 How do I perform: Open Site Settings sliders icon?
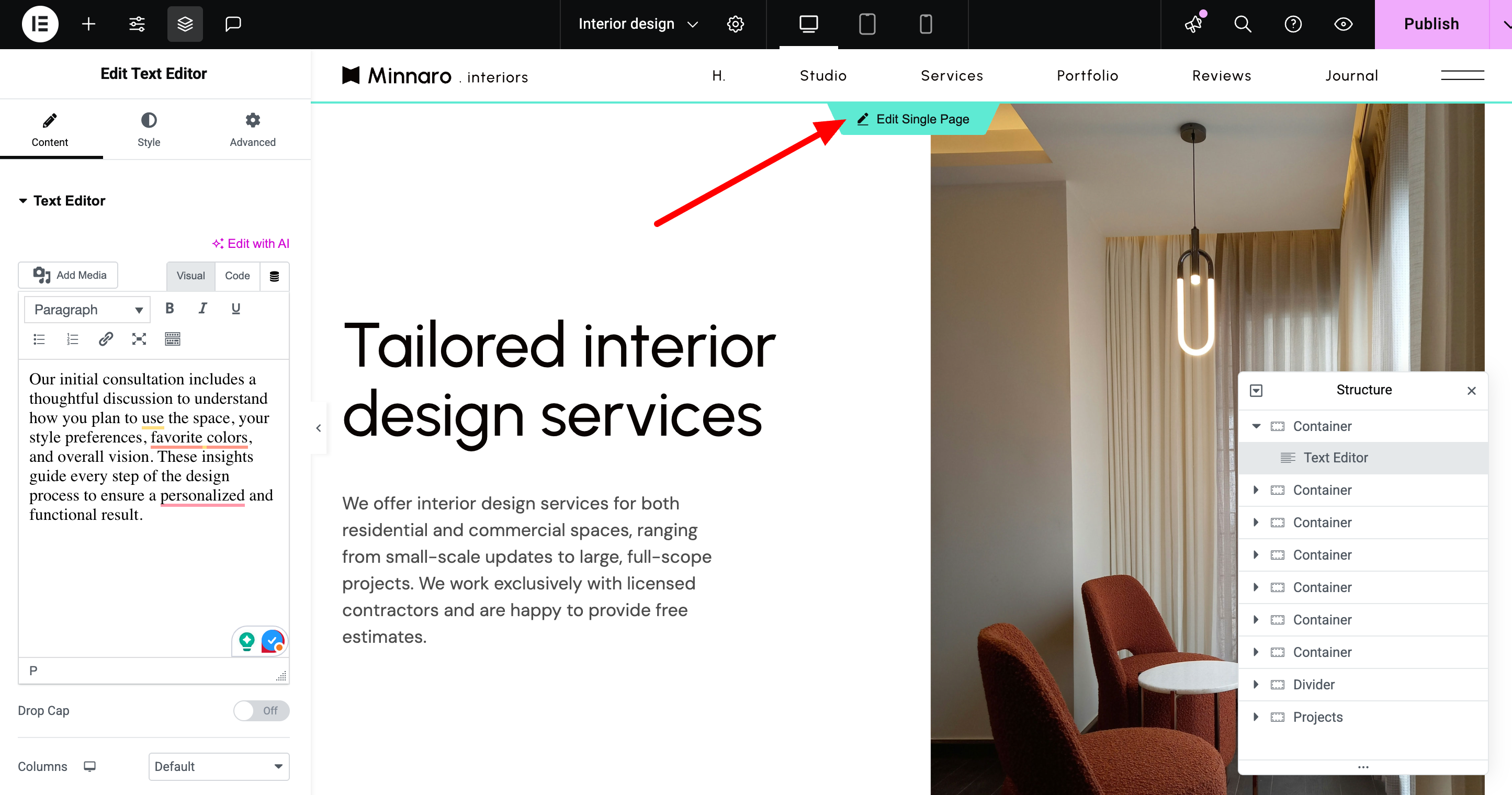click(137, 24)
